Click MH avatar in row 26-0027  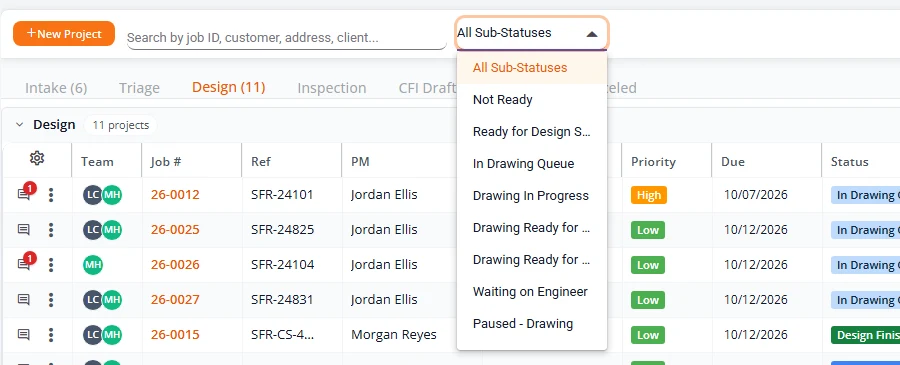(x=112, y=300)
